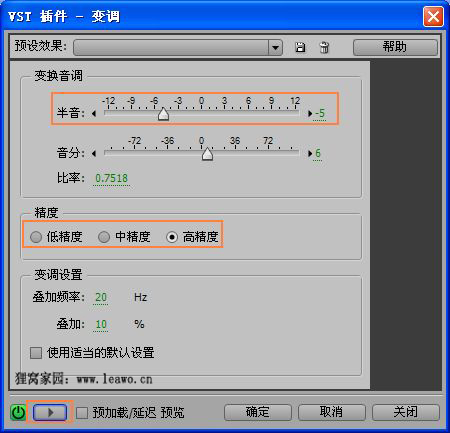450x433 pixels.
Task: Save the current preset with disk icon
Action: (x=300, y=47)
